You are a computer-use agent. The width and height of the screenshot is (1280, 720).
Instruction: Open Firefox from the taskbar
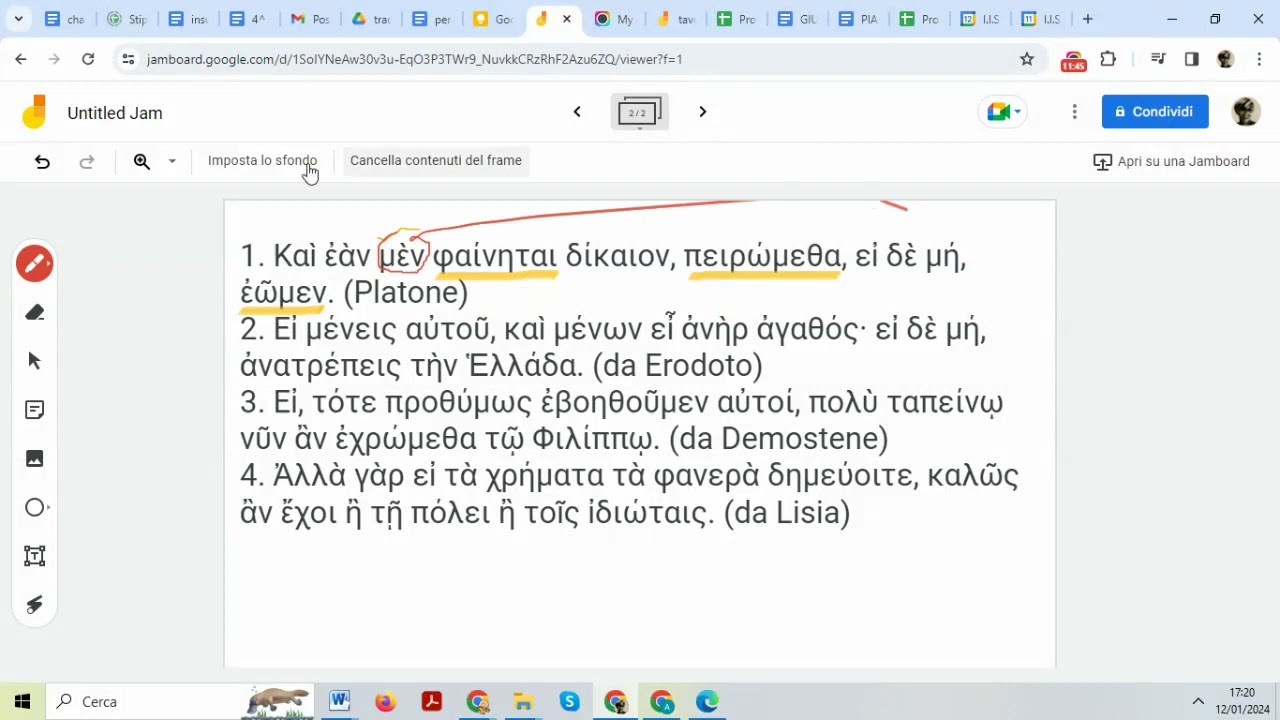pyautogui.click(x=385, y=702)
